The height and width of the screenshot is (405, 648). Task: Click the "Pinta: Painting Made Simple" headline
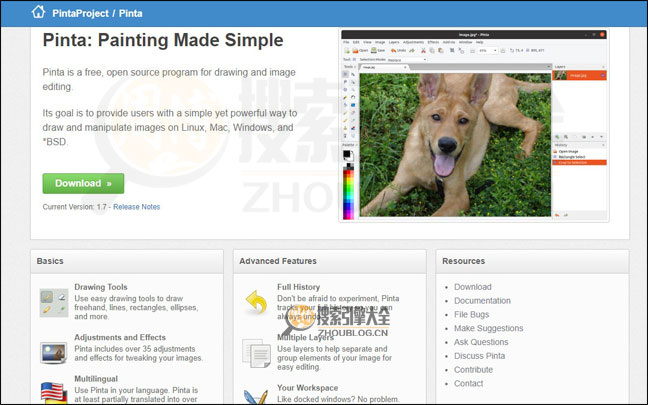[163, 40]
